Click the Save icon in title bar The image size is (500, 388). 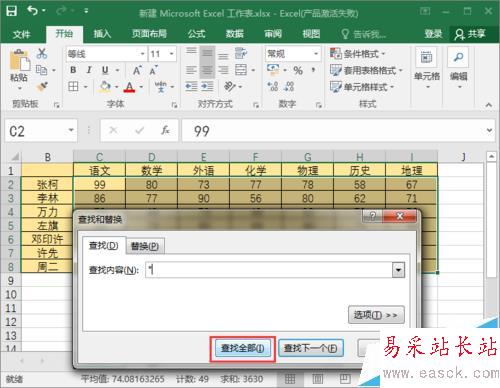pos(12,11)
